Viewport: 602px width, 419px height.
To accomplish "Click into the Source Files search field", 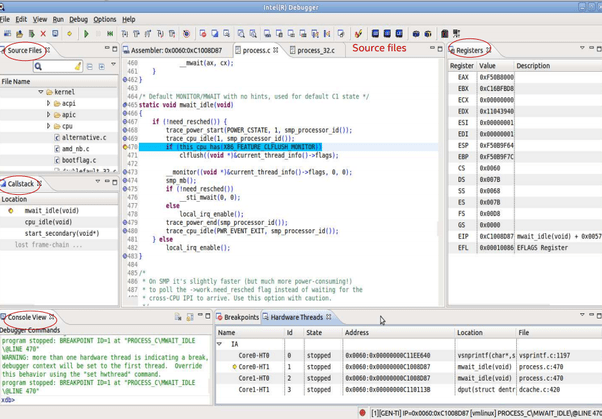I will pyautogui.click(x=58, y=66).
